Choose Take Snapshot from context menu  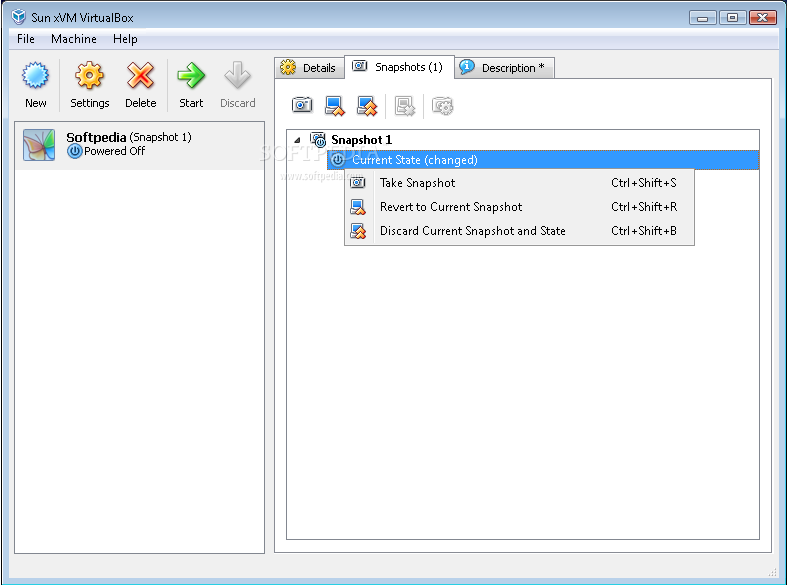519,182
